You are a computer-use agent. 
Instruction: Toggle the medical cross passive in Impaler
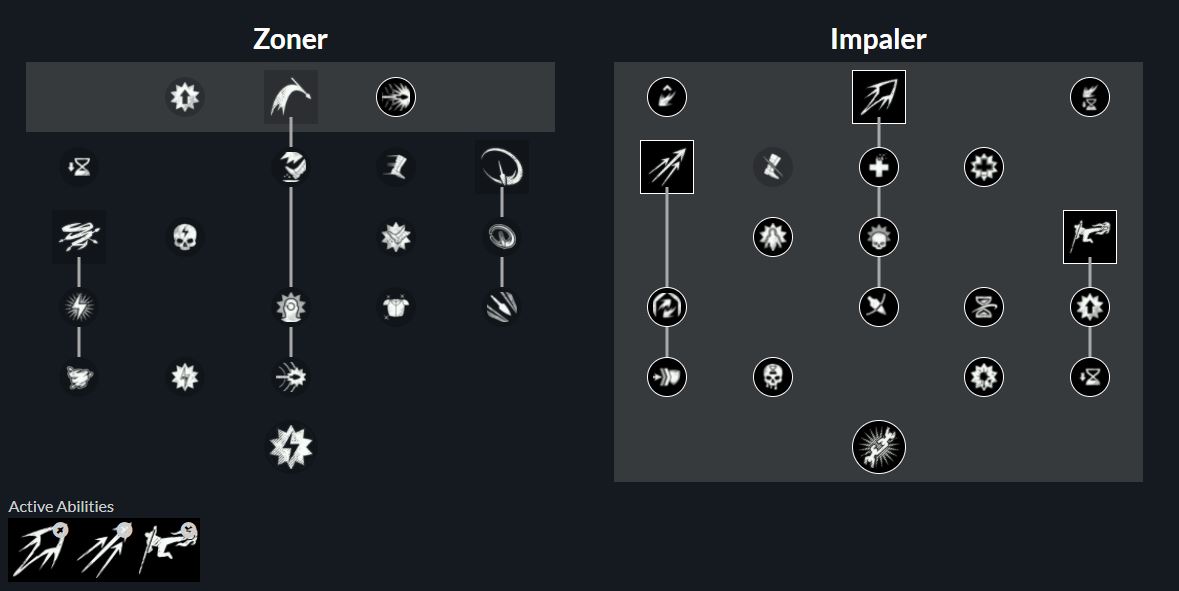tap(879, 167)
